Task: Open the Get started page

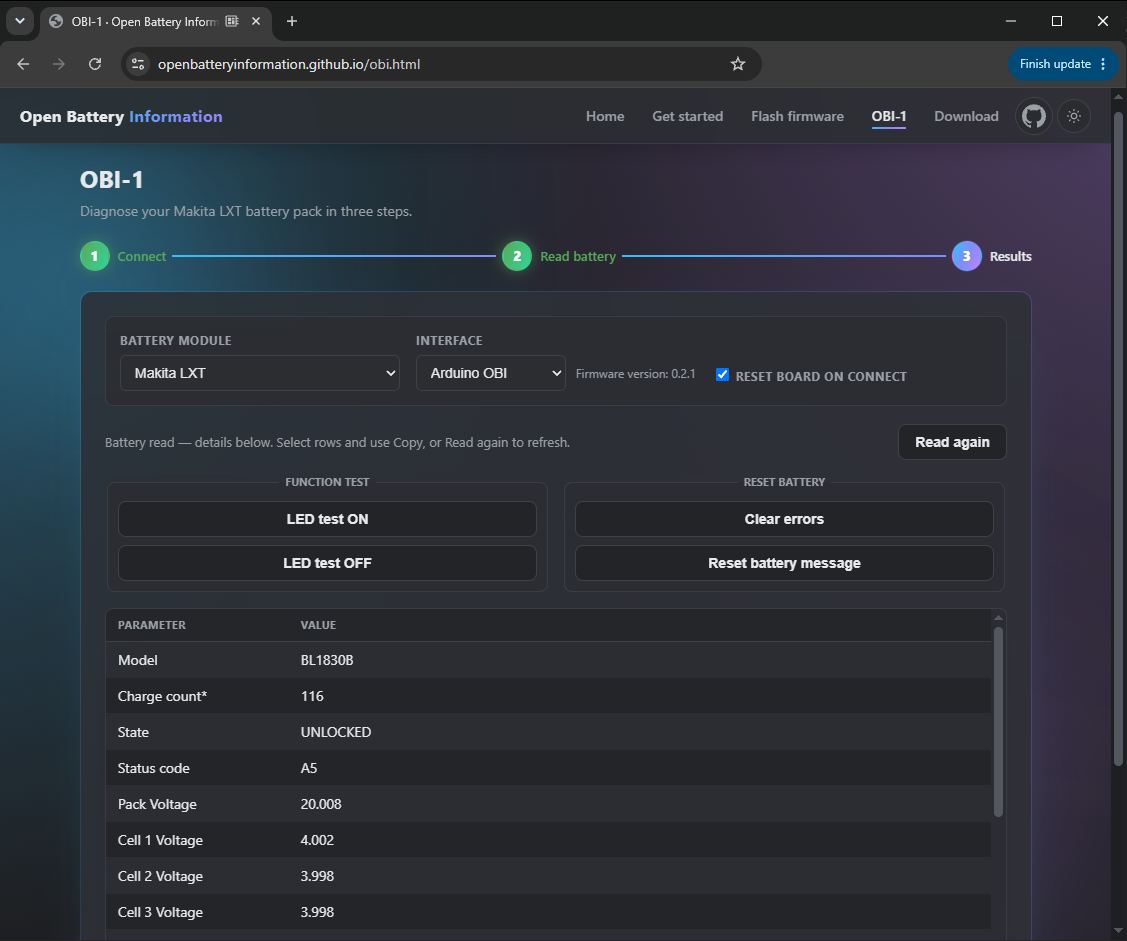Action: tap(688, 116)
